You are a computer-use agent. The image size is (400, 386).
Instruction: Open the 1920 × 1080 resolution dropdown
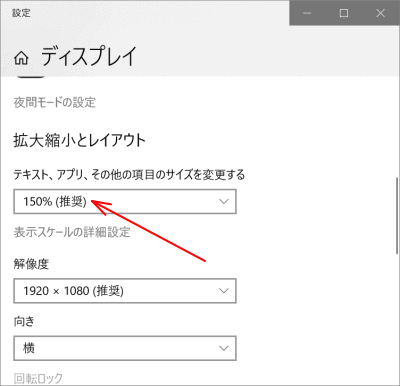pos(125,291)
